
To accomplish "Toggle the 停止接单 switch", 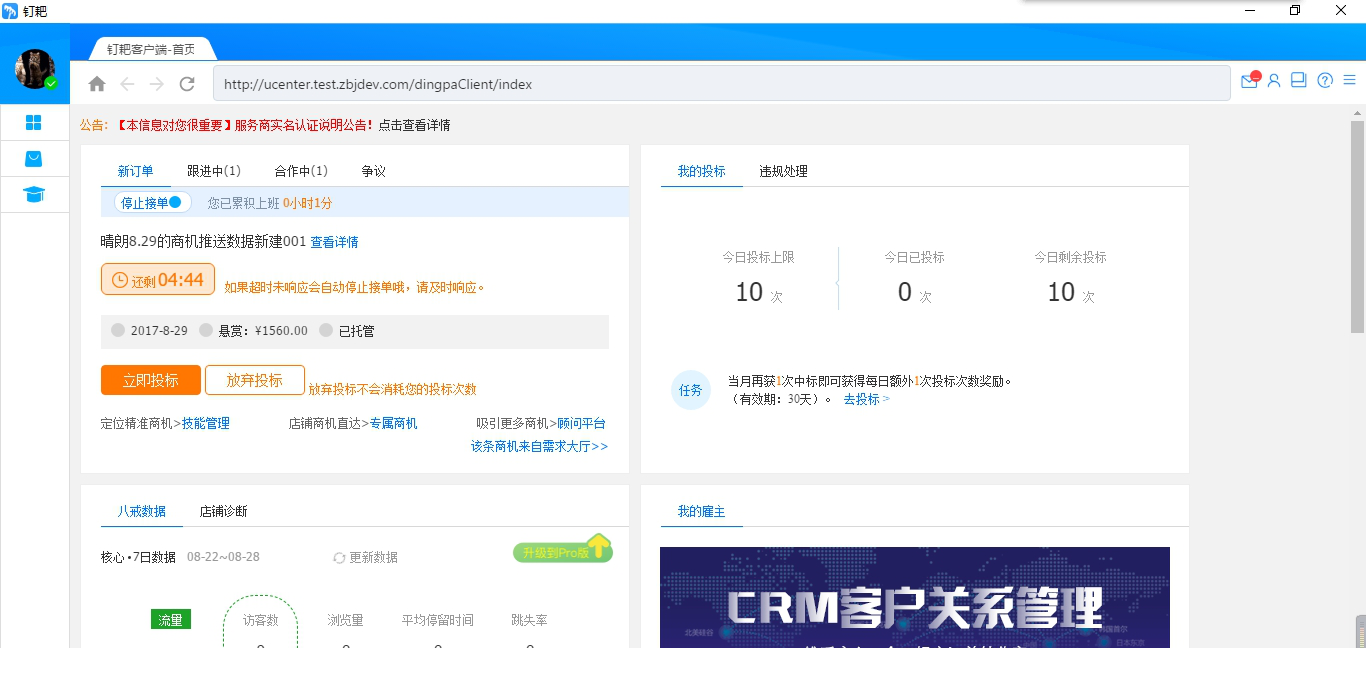I will (152, 202).
